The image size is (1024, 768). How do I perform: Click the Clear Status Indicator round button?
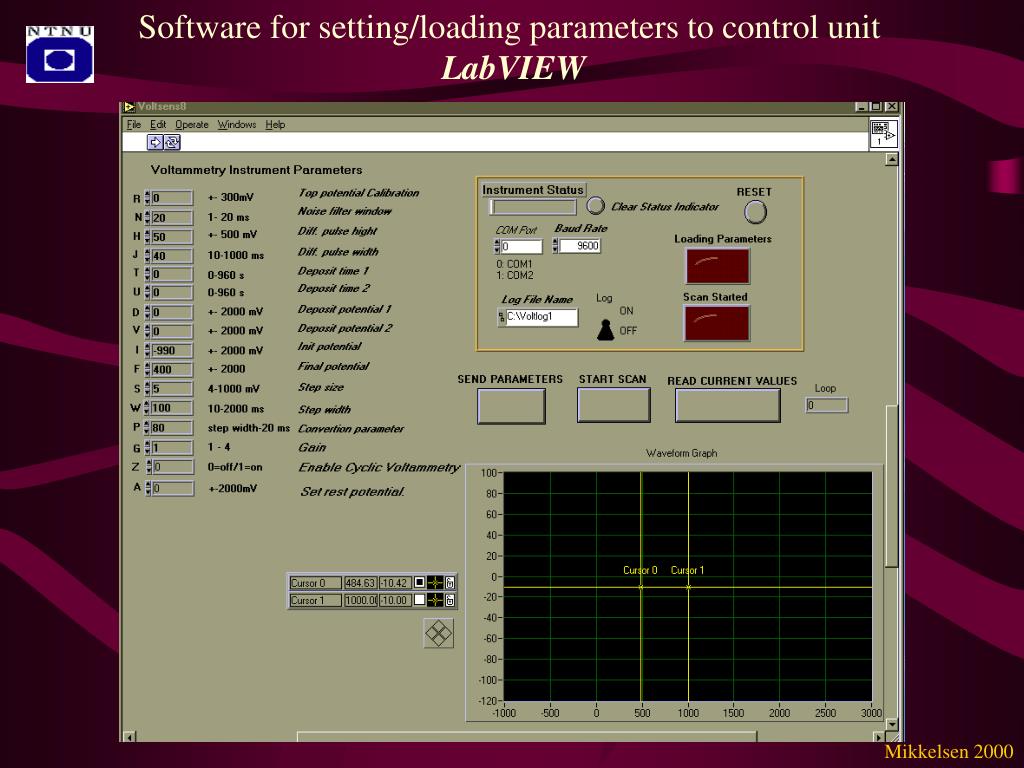(x=595, y=206)
